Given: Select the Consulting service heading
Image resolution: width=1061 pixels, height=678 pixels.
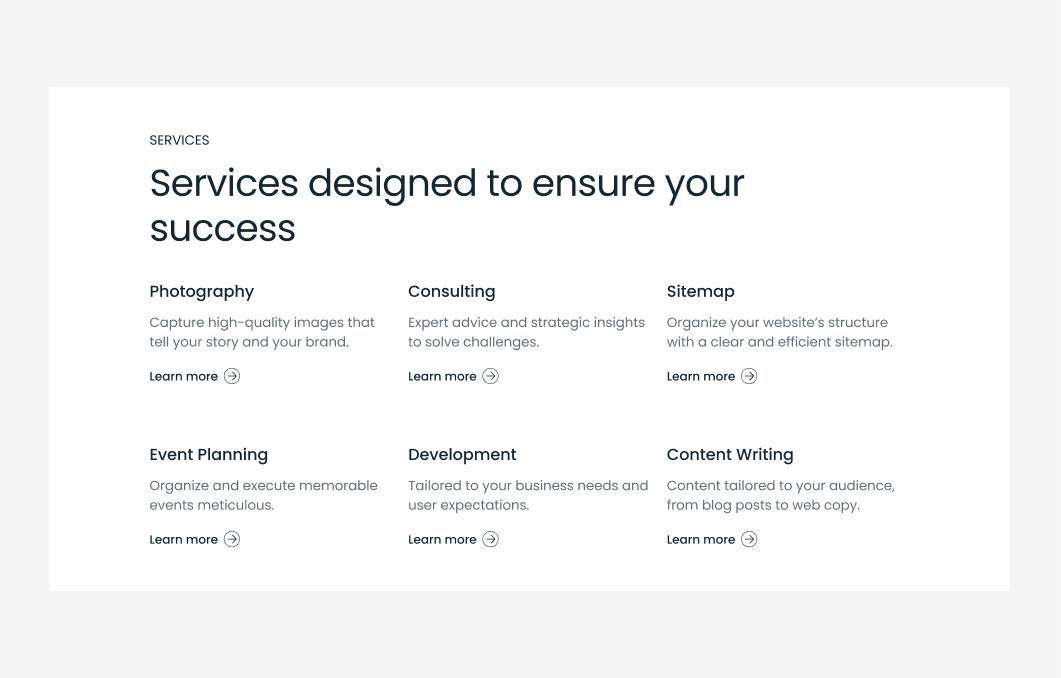Looking at the screenshot, I should pyautogui.click(x=451, y=291).
